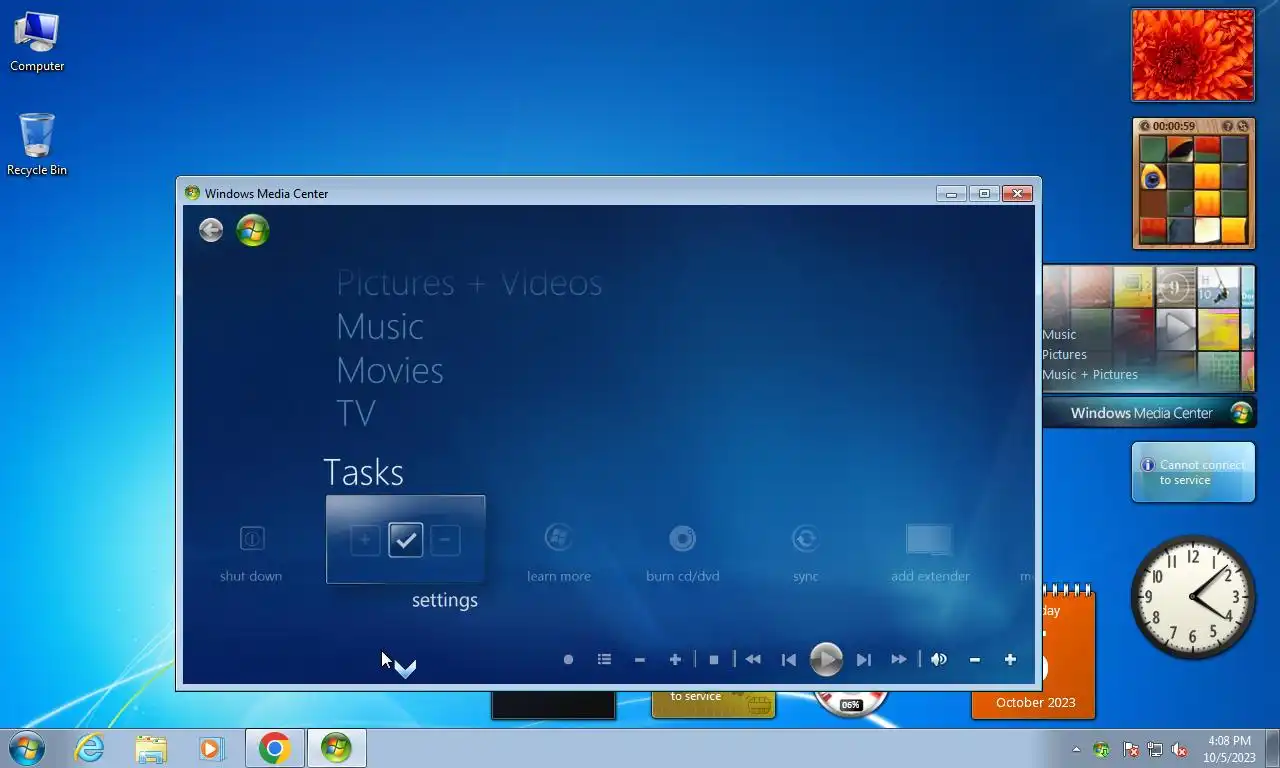Select the Music menu category

tap(380, 327)
